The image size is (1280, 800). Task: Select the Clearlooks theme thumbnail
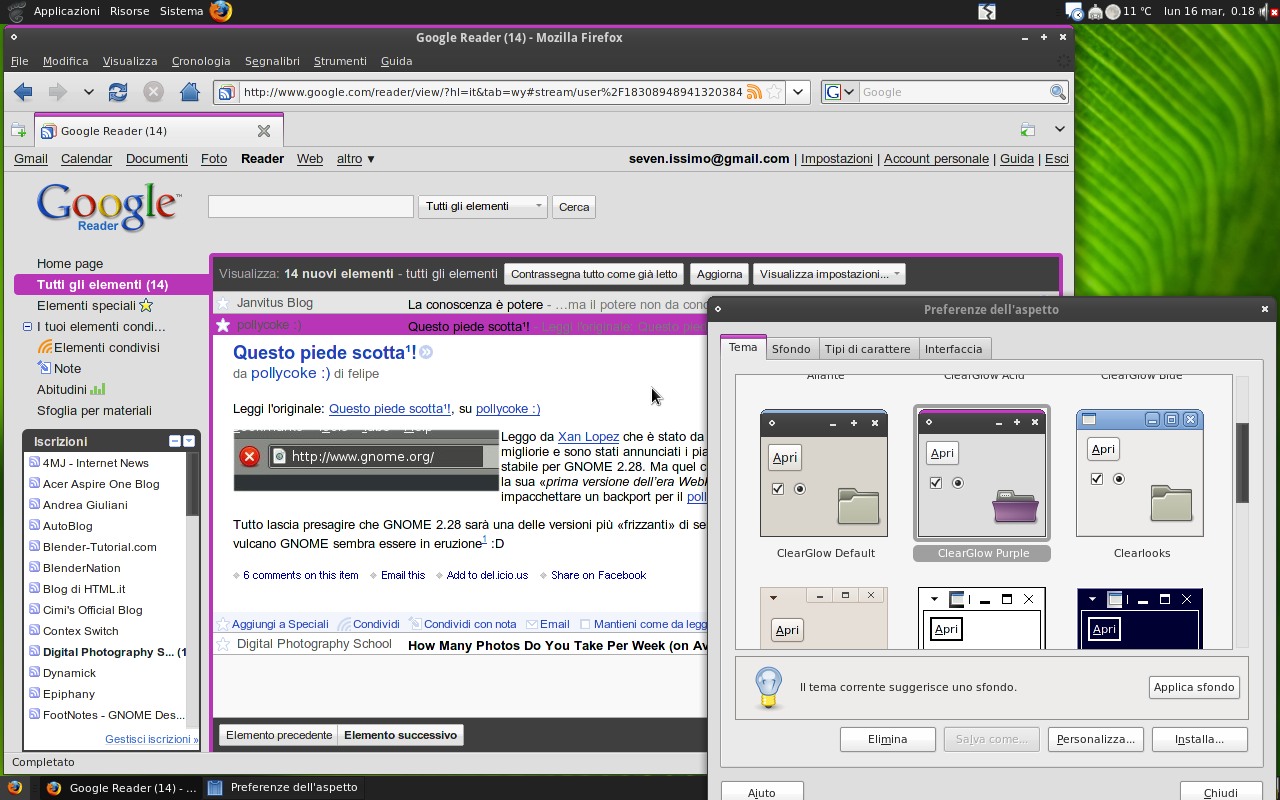tap(1140, 473)
